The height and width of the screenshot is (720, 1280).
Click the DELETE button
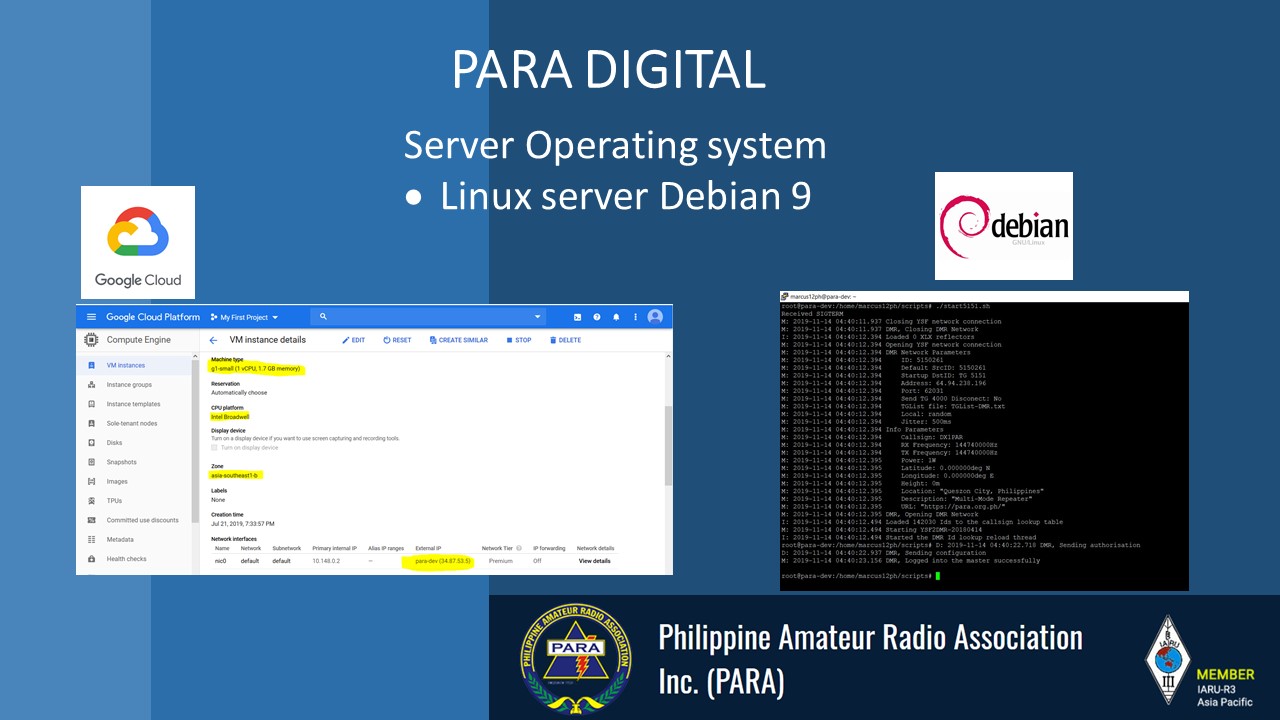(566, 340)
